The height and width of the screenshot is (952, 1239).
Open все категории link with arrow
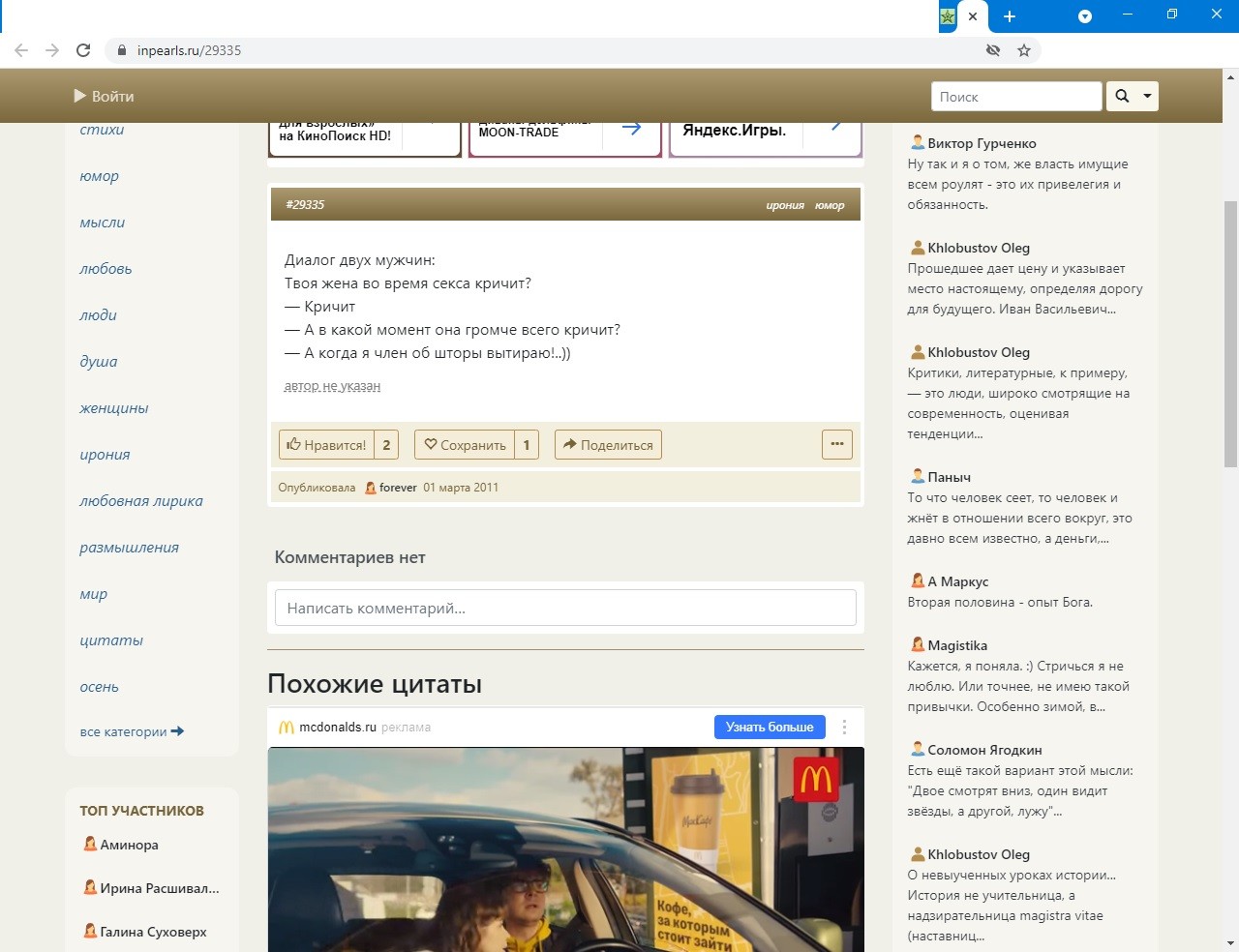coord(132,731)
